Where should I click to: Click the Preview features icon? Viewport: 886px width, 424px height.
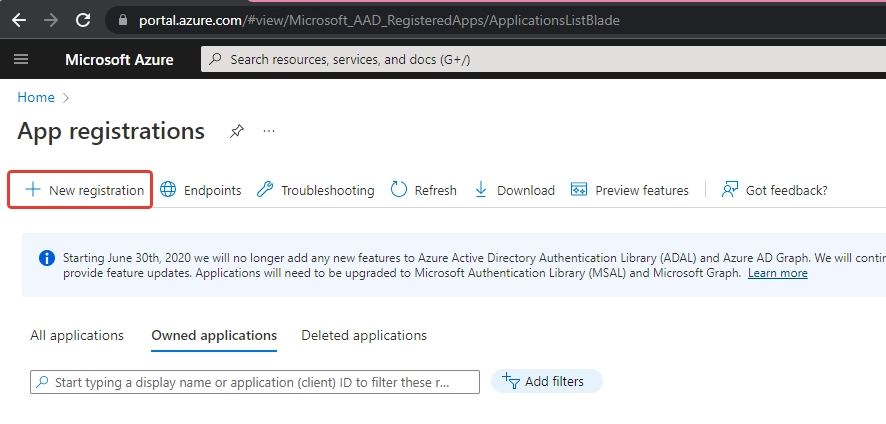tap(579, 189)
